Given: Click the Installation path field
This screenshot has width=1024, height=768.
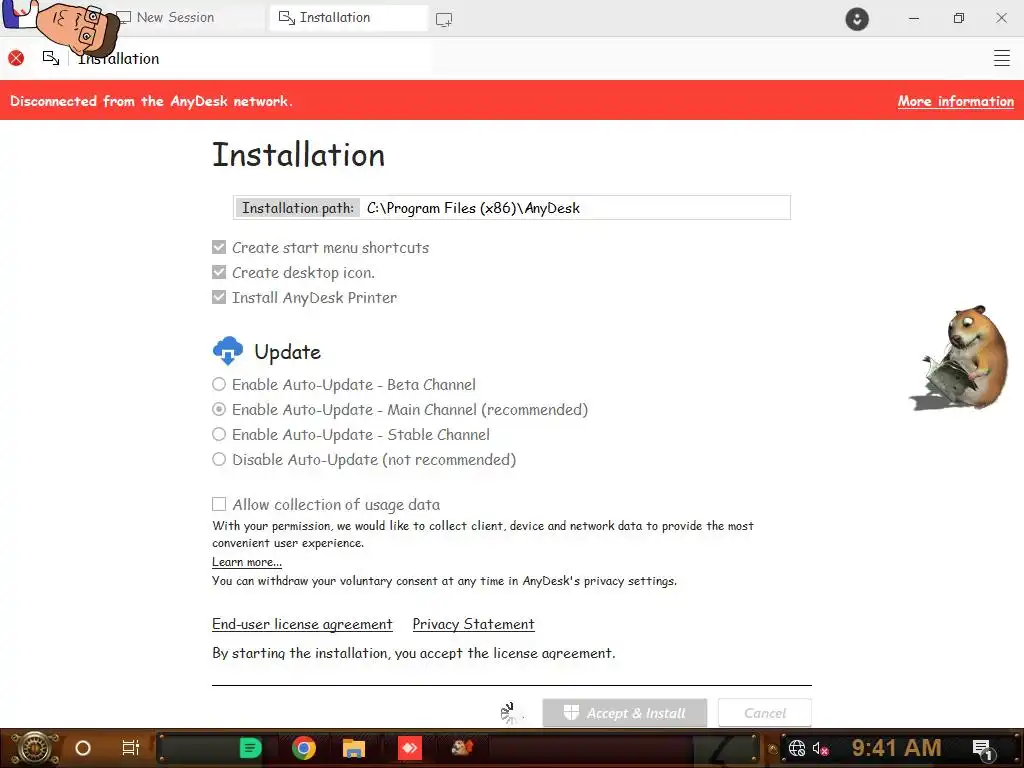Looking at the screenshot, I should pyautogui.click(x=511, y=208).
